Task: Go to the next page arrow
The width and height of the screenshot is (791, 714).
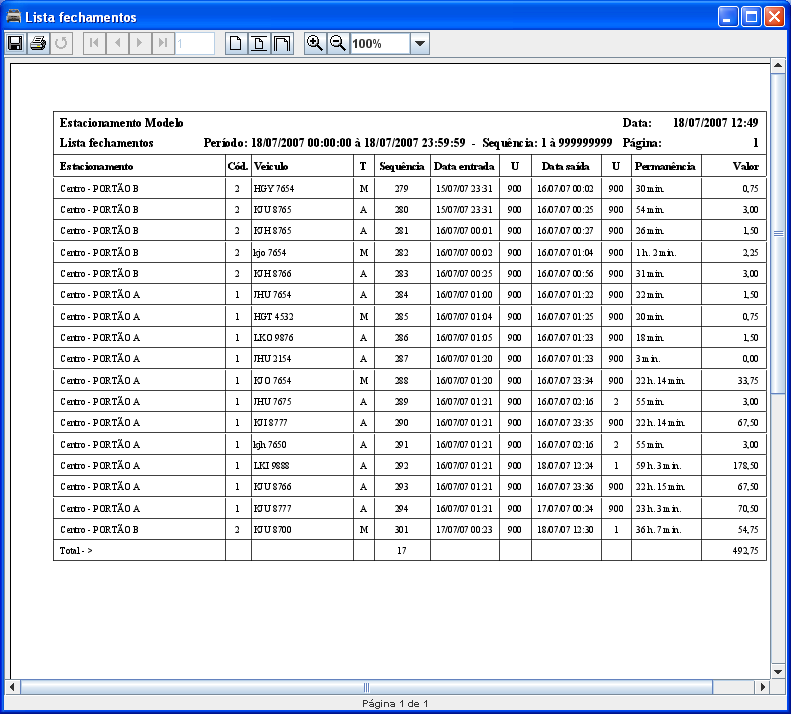Action: (140, 43)
